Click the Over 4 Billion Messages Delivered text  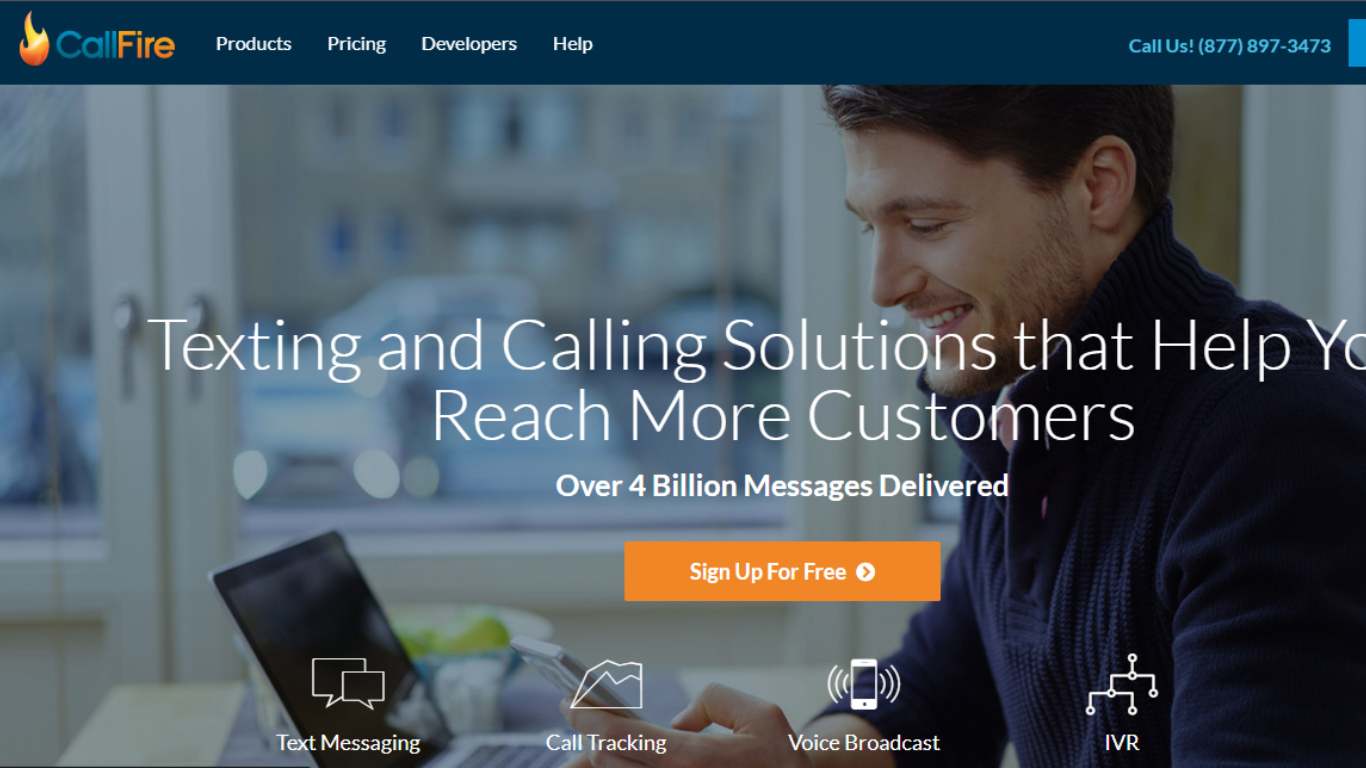[x=782, y=486]
